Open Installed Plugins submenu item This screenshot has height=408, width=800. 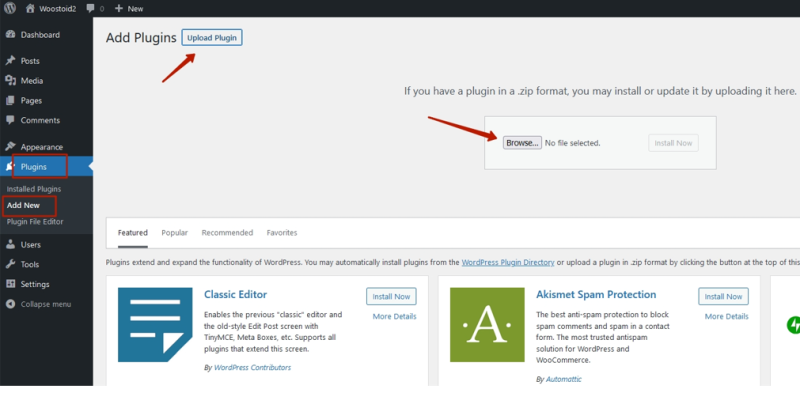[34, 188]
